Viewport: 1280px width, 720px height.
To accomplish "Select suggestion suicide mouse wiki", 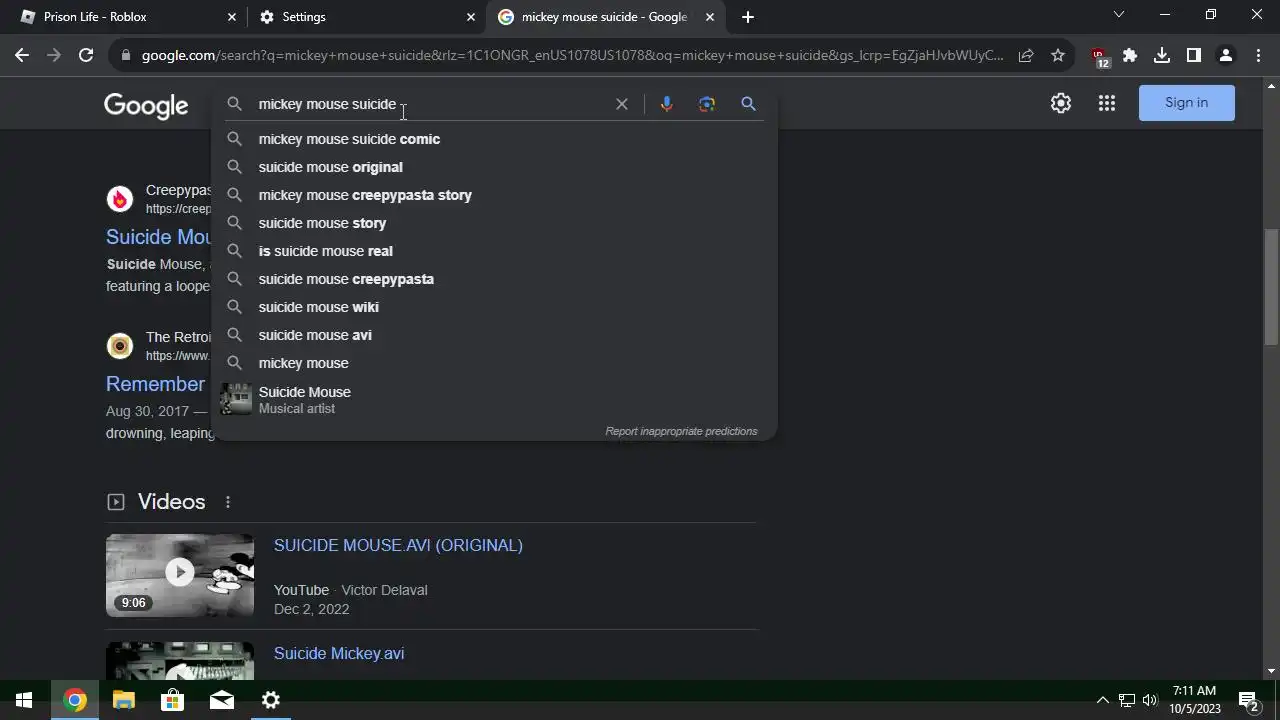I will point(494,307).
